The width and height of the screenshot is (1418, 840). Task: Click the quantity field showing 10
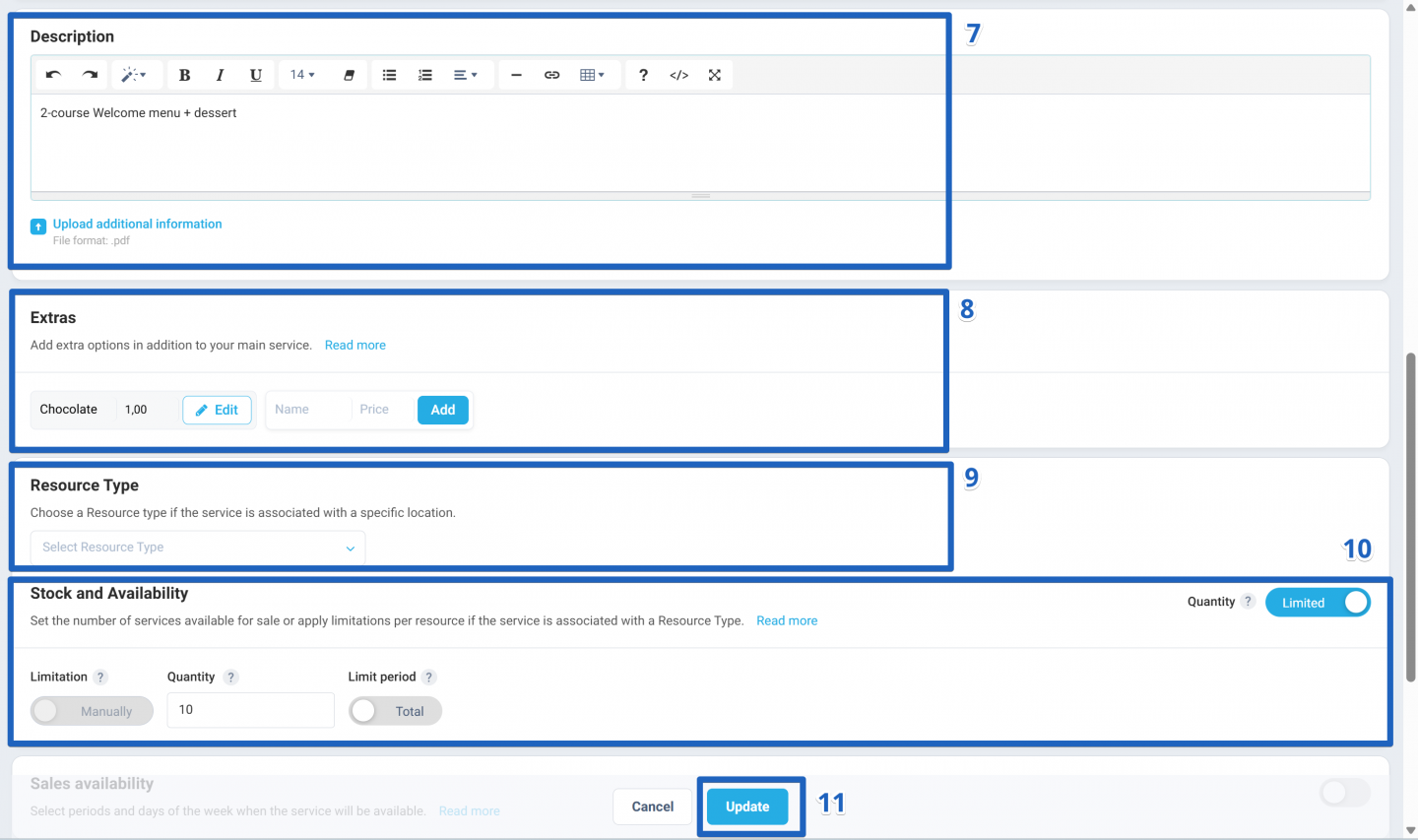[251, 710]
